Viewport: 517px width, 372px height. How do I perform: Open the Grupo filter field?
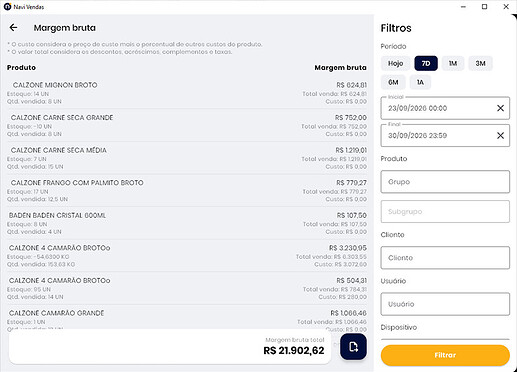tap(445, 182)
